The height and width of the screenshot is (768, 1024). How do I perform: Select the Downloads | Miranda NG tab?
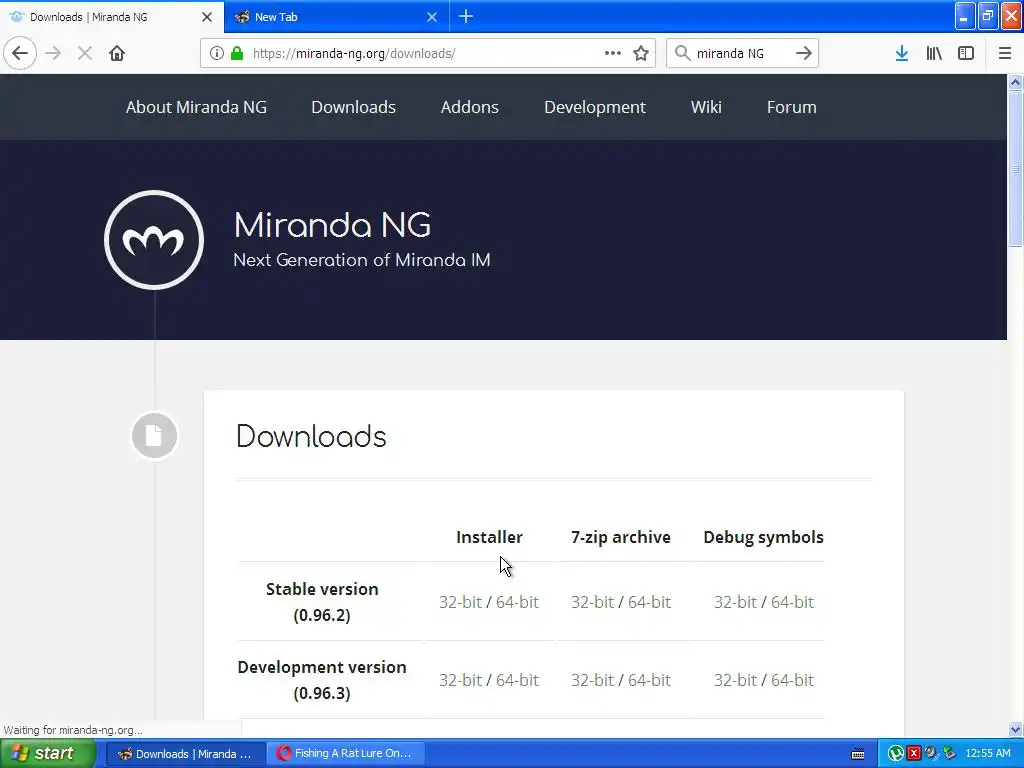click(x=111, y=16)
